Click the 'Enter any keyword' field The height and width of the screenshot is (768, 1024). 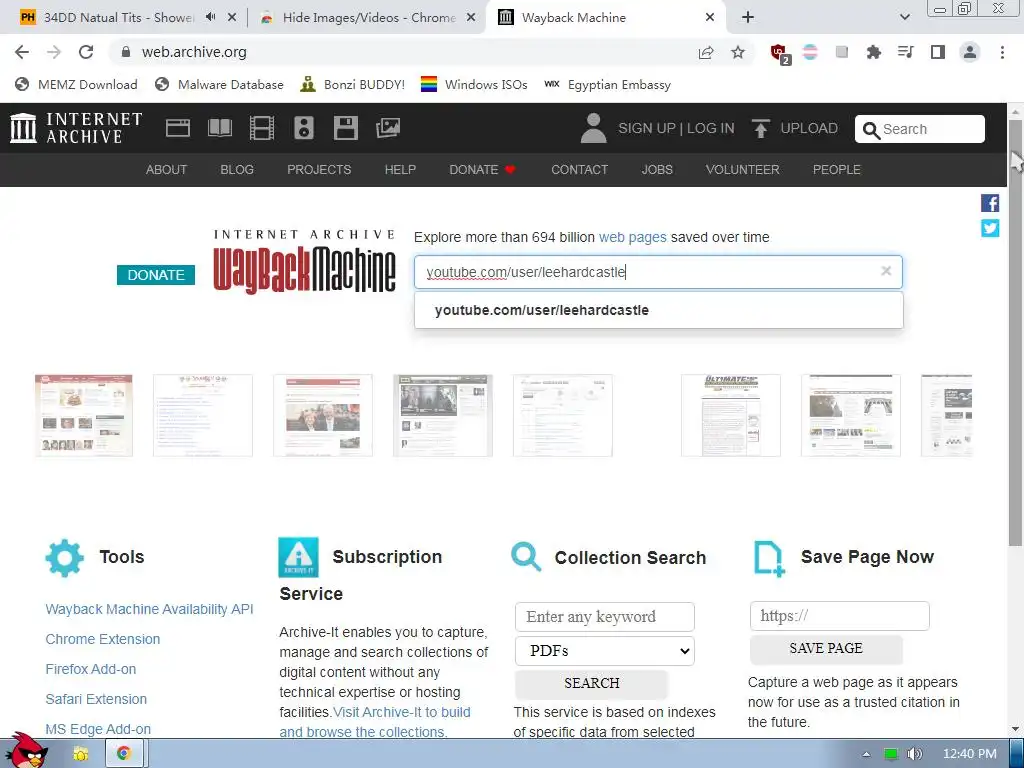[605, 616]
